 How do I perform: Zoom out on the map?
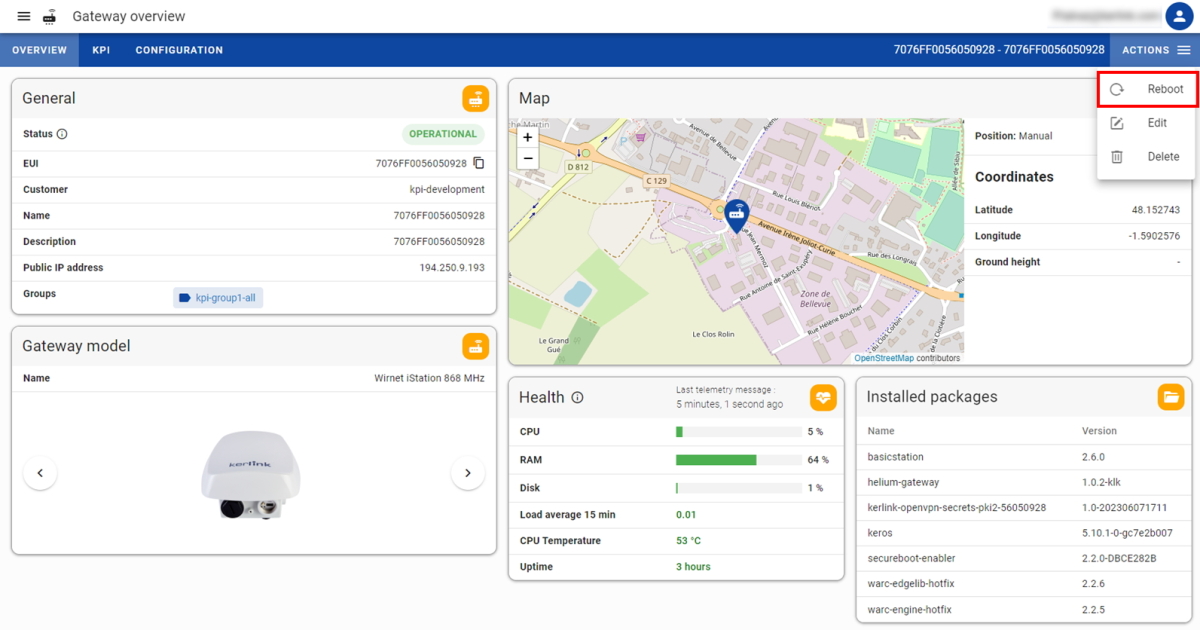click(x=528, y=159)
